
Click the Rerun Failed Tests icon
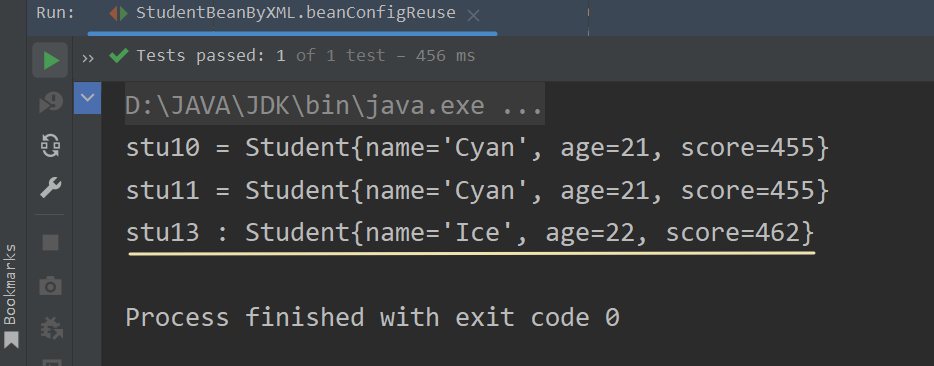tap(51, 104)
